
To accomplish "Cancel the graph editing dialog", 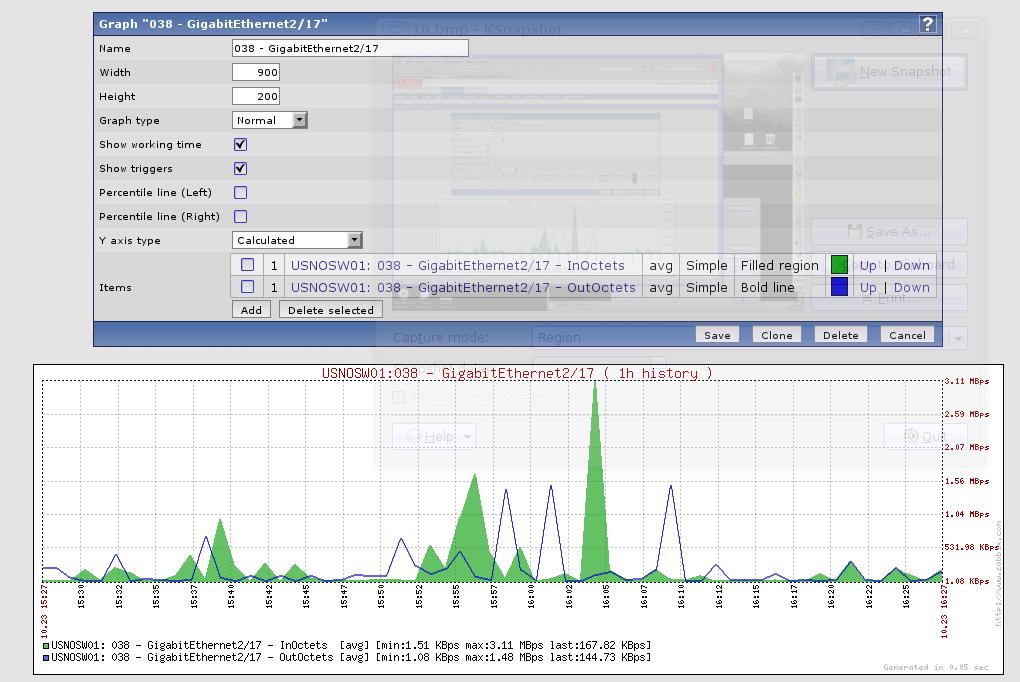I will click(x=907, y=335).
